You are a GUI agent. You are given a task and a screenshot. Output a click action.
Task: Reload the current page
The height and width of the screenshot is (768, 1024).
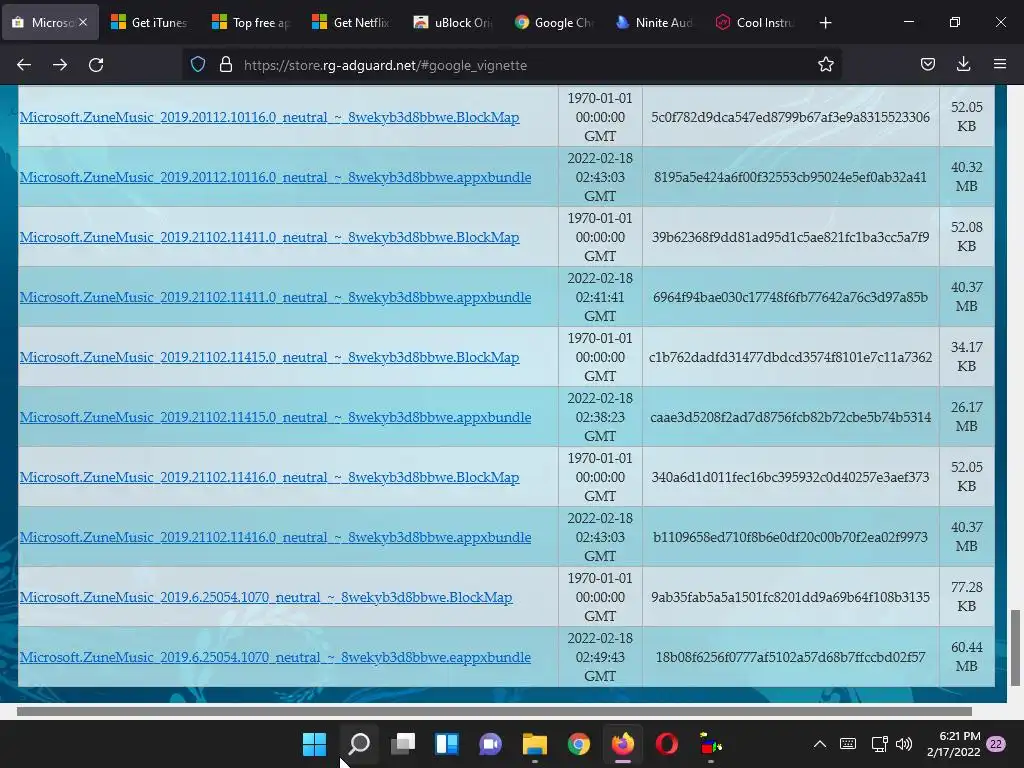pos(96,65)
